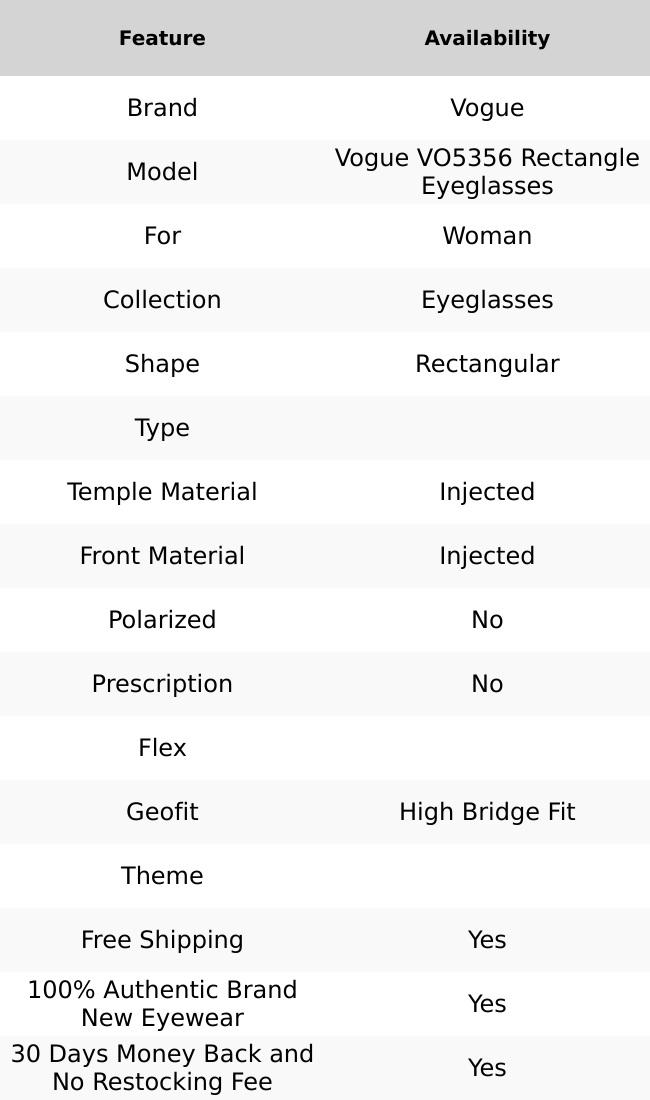Select the Front Material label
The width and height of the screenshot is (650, 1100).
(x=162, y=556)
